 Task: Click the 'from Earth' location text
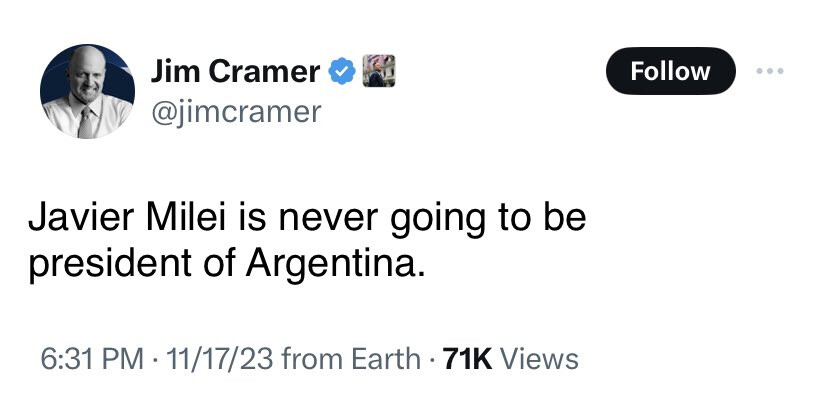tap(351, 359)
